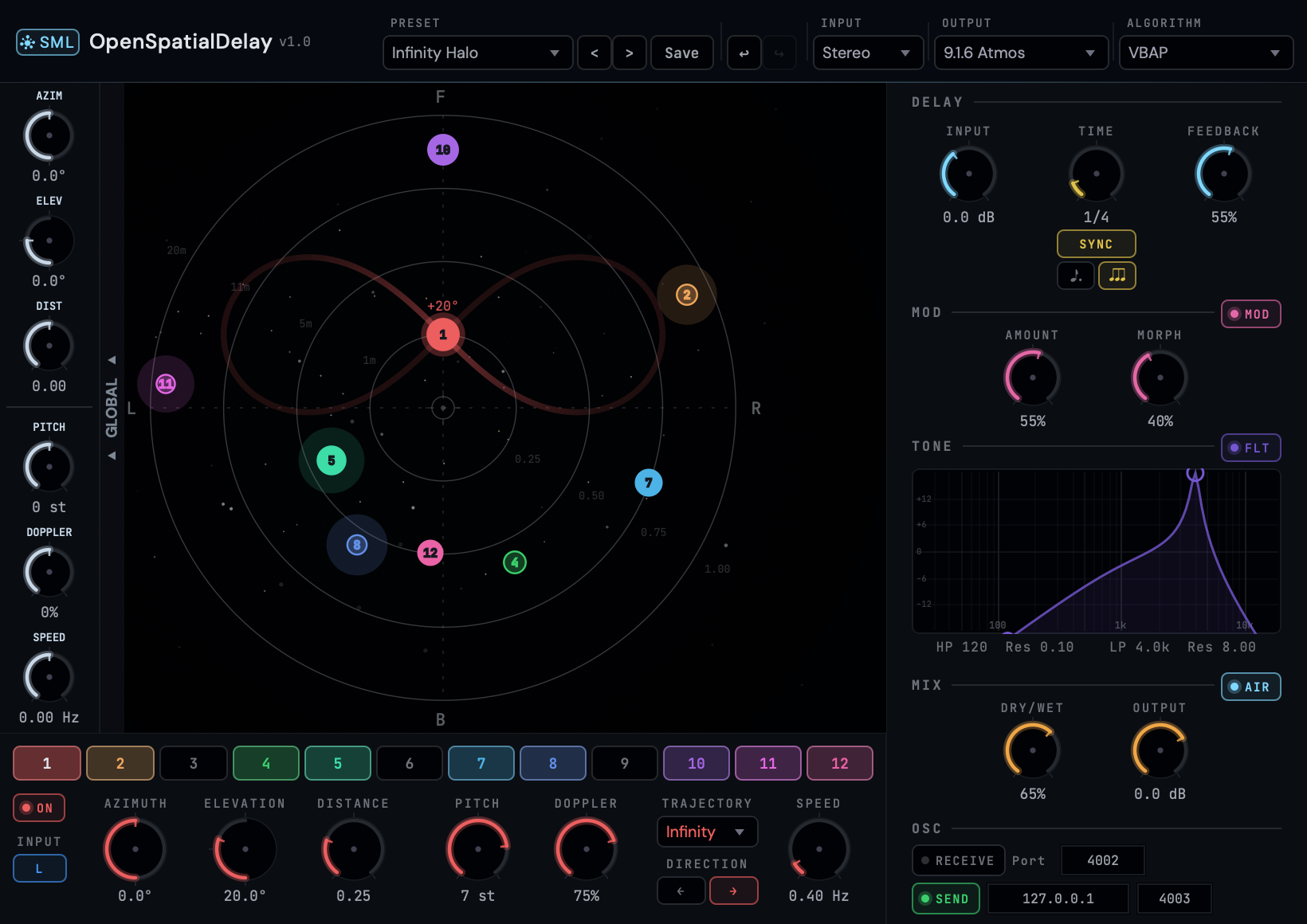Click the listener center crosshair
The image size is (1307, 924).
click(443, 408)
